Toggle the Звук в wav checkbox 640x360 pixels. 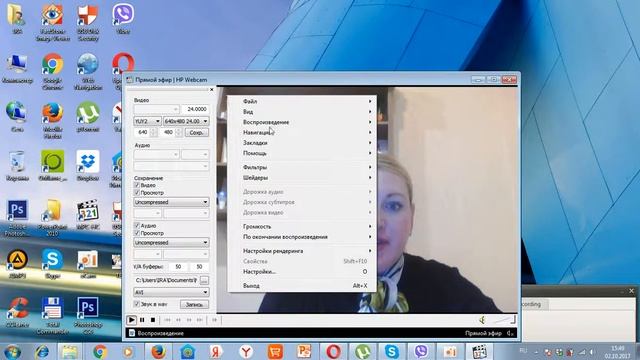137,304
